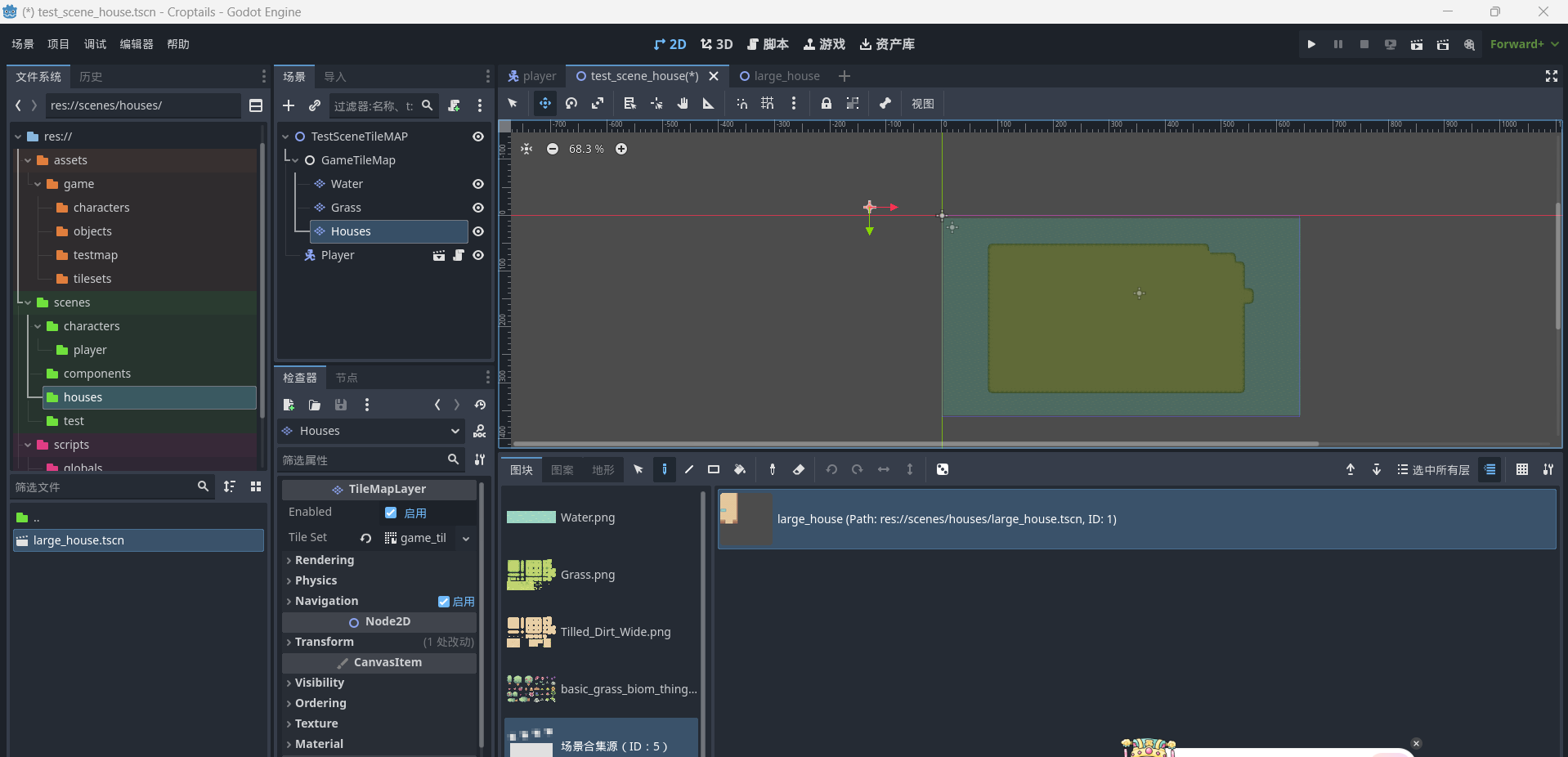This screenshot has height=757, width=1568.
Task: Click the Add child node plus icon
Action: point(289,105)
